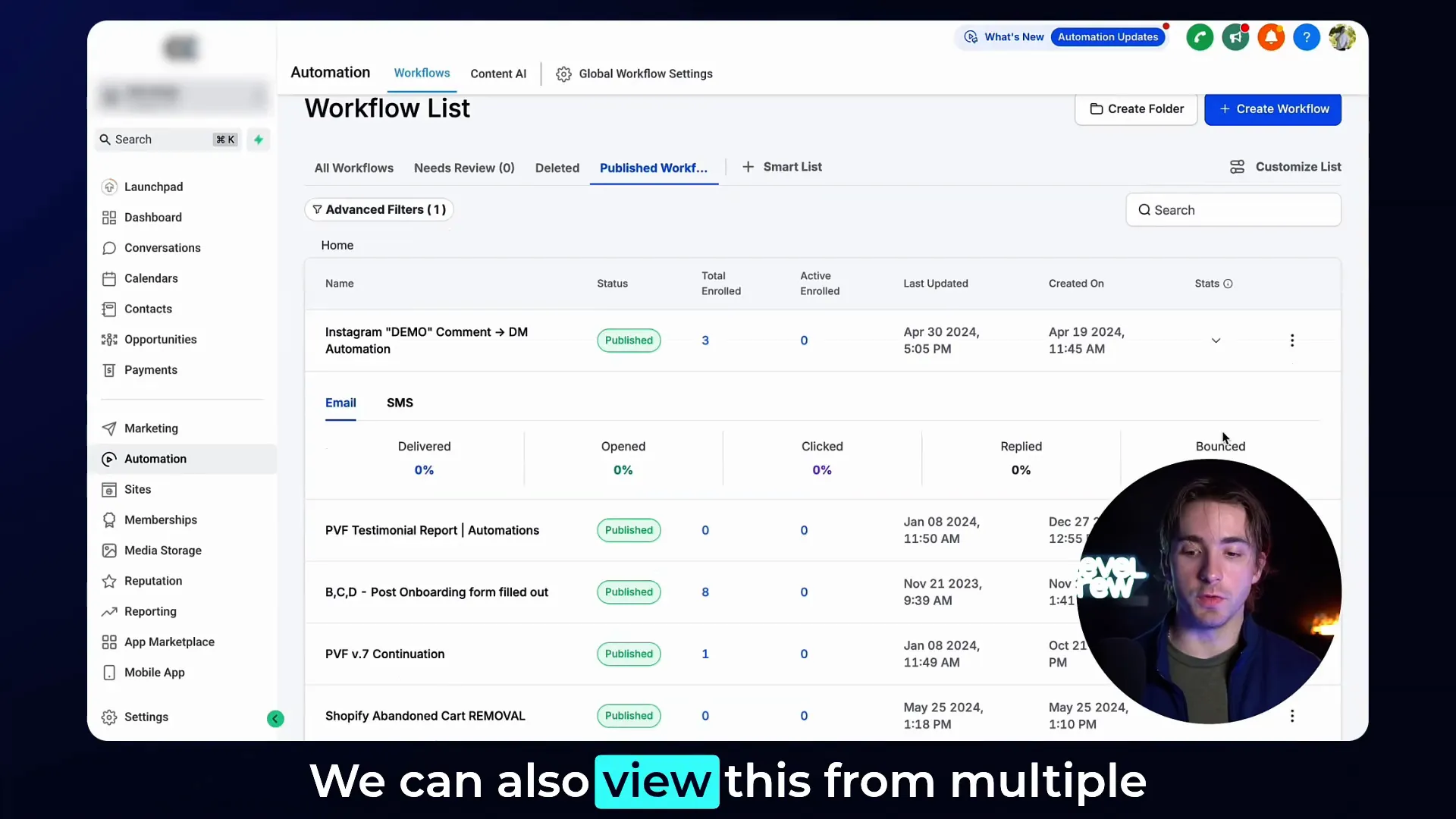The height and width of the screenshot is (819, 1456).
Task: Click total enrolled count 1 for PVF v.7
Action: 705,654
